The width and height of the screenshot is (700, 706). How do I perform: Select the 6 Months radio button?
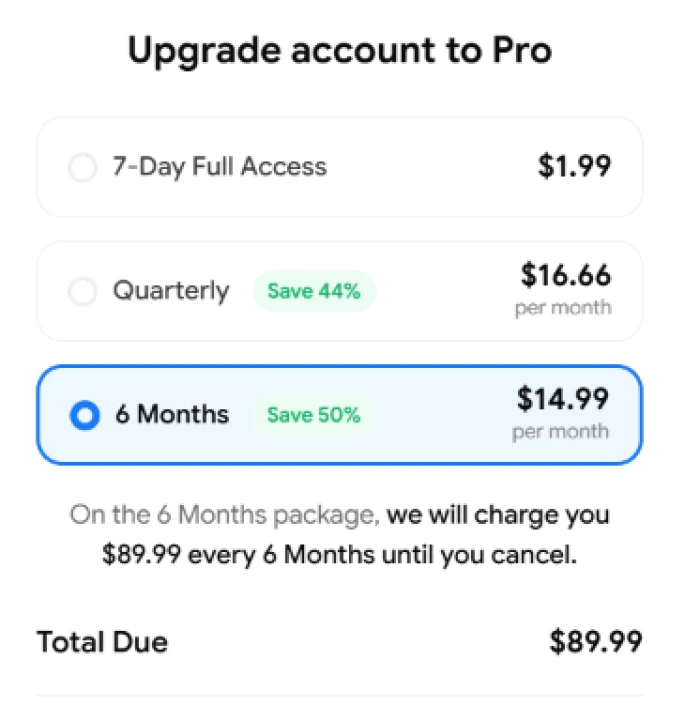(x=85, y=415)
